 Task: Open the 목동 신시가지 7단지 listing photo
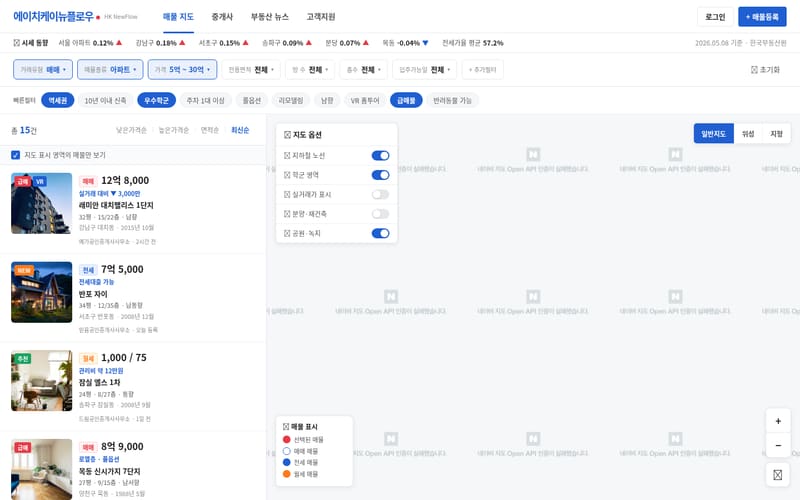tap(42, 469)
